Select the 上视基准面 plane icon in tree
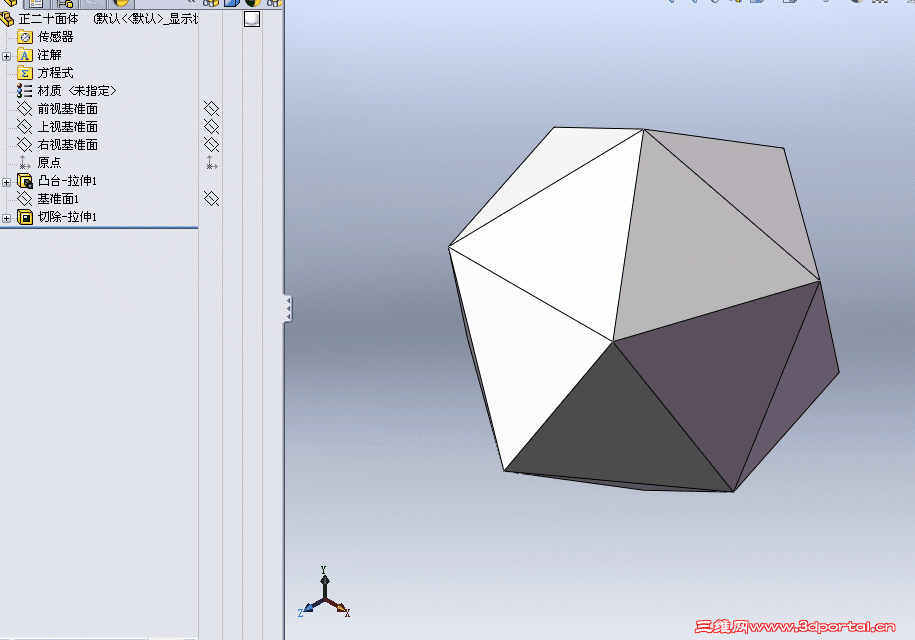Image resolution: width=915 pixels, height=640 pixels. pos(25,127)
